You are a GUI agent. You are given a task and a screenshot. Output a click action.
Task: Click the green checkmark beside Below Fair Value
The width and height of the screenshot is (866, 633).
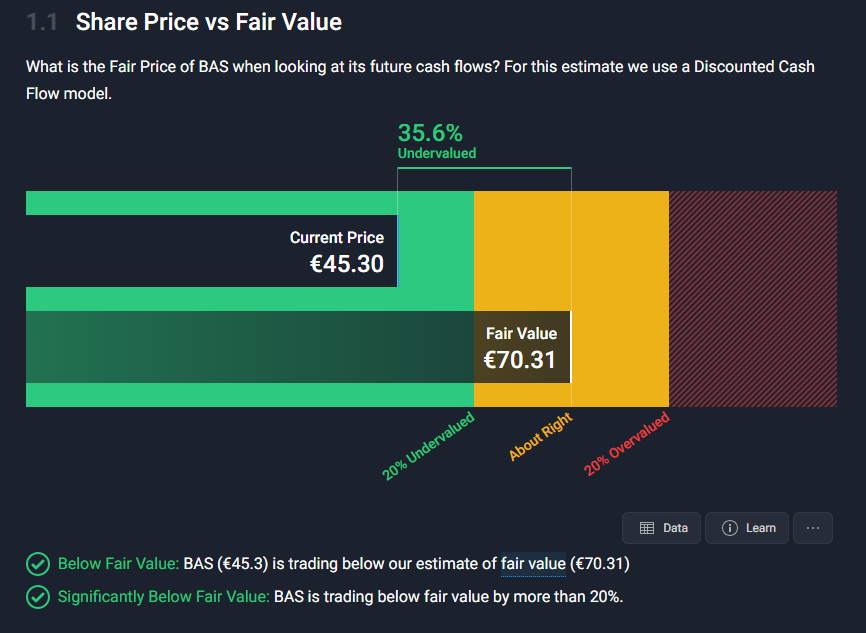38,564
